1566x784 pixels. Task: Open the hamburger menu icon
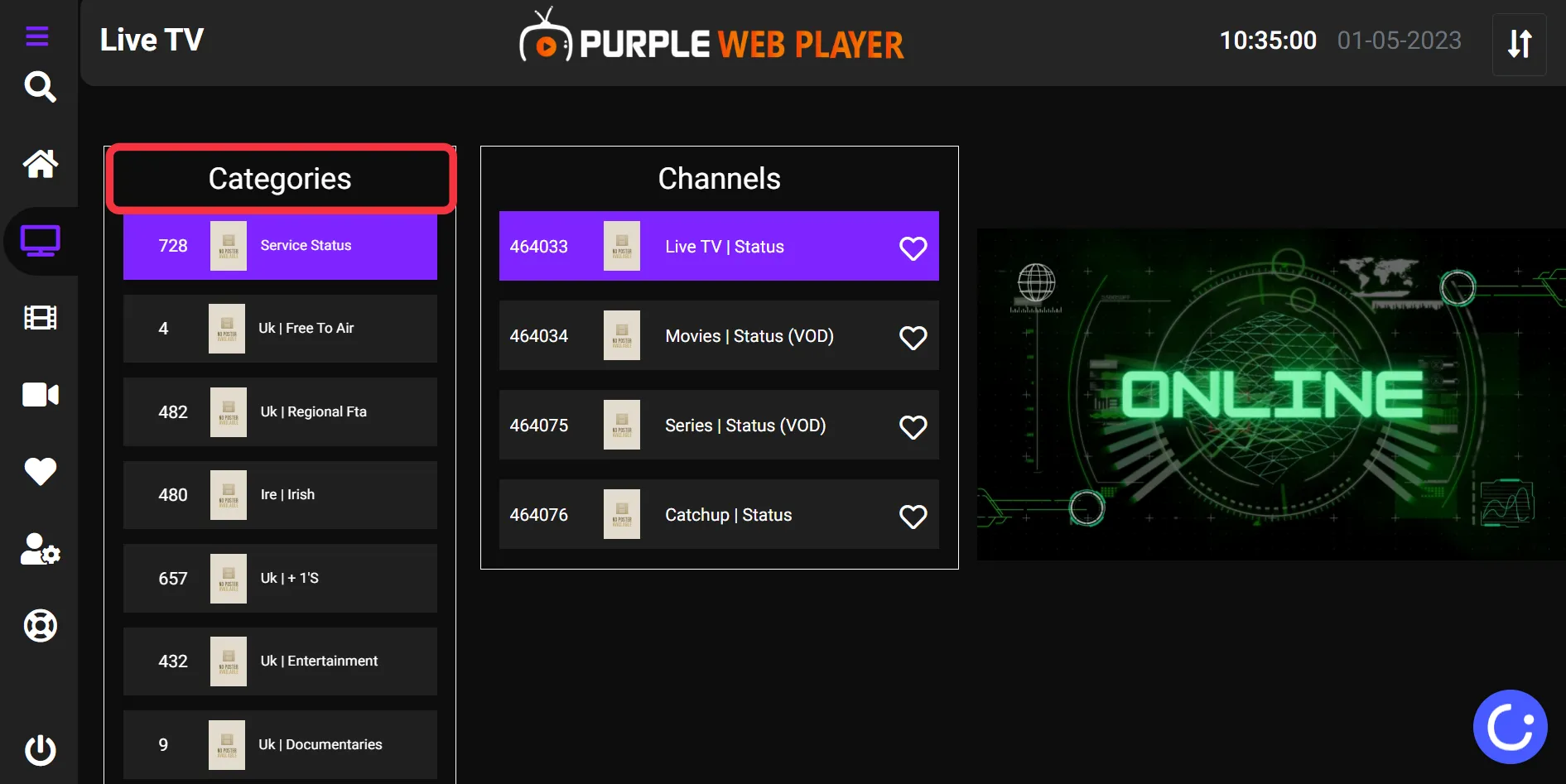(37, 36)
